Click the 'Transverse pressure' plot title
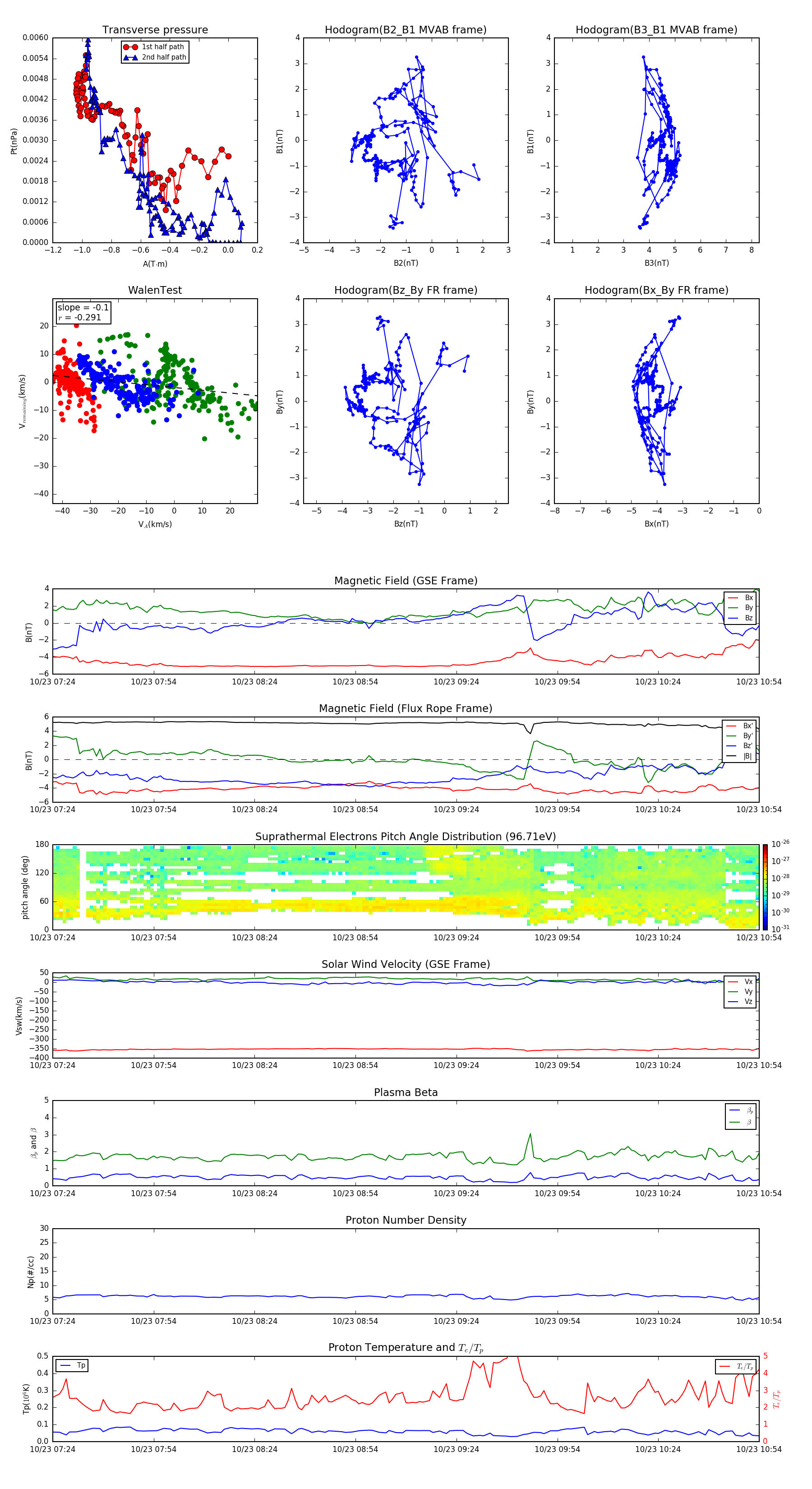The height and width of the screenshot is (1489, 812). (155, 30)
